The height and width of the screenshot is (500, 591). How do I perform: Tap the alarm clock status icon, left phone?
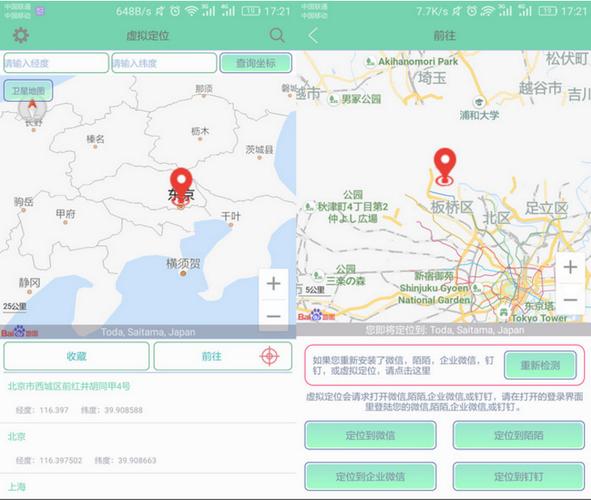[x=175, y=11]
